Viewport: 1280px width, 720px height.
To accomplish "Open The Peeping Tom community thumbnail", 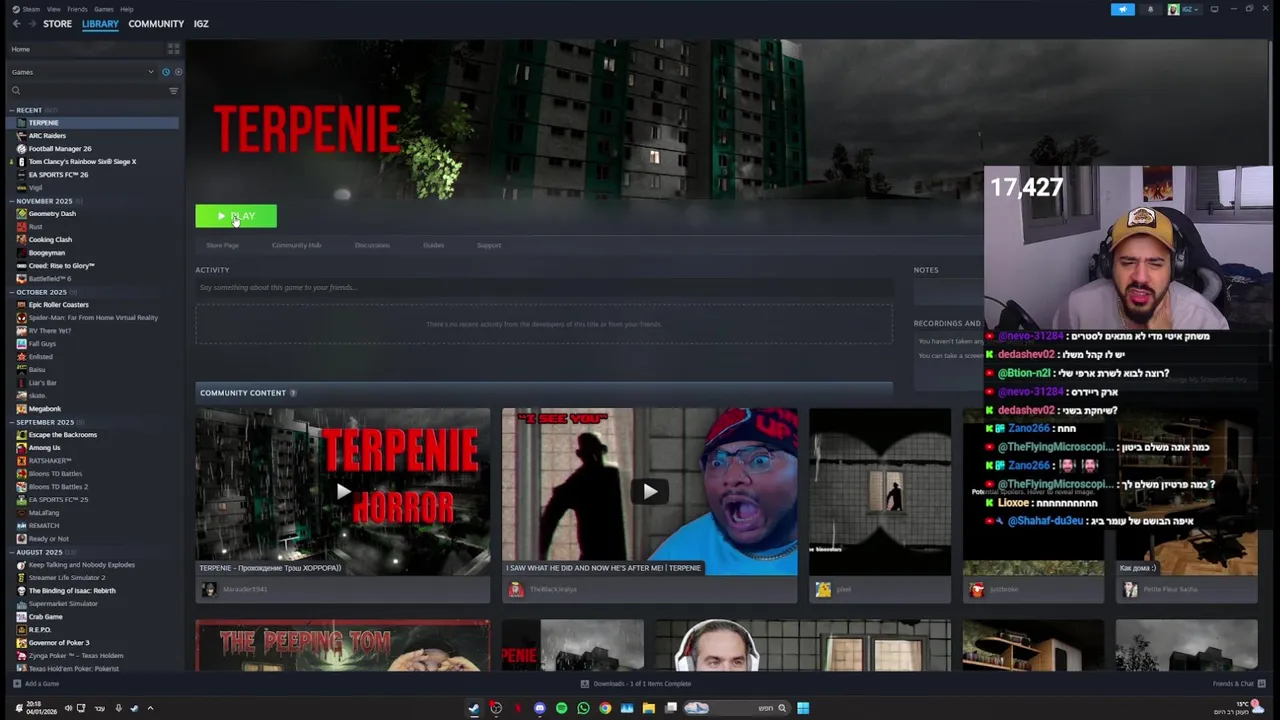I will [343, 646].
